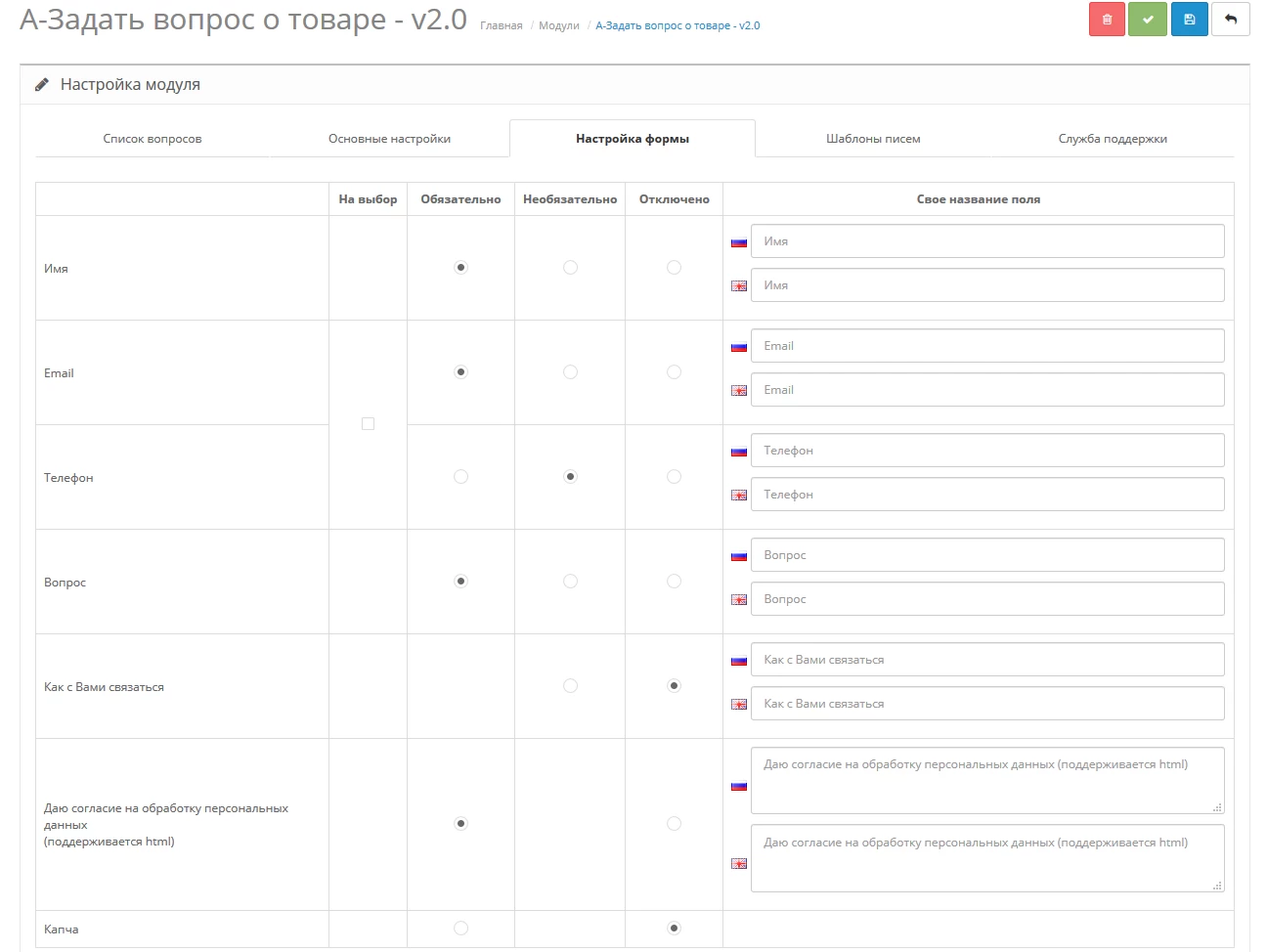
Task: Click the Капча row label
Action: (61, 930)
